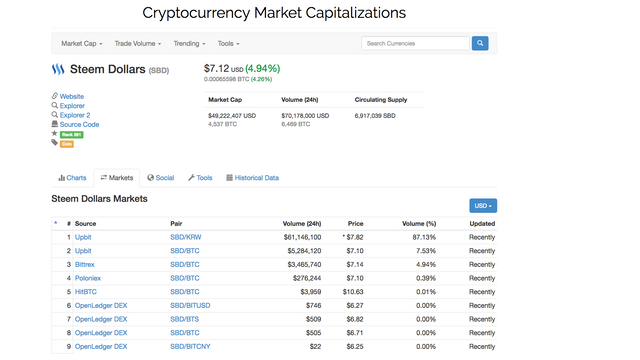
Task: Switch to the Charts tab
Action: pos(72,178)
